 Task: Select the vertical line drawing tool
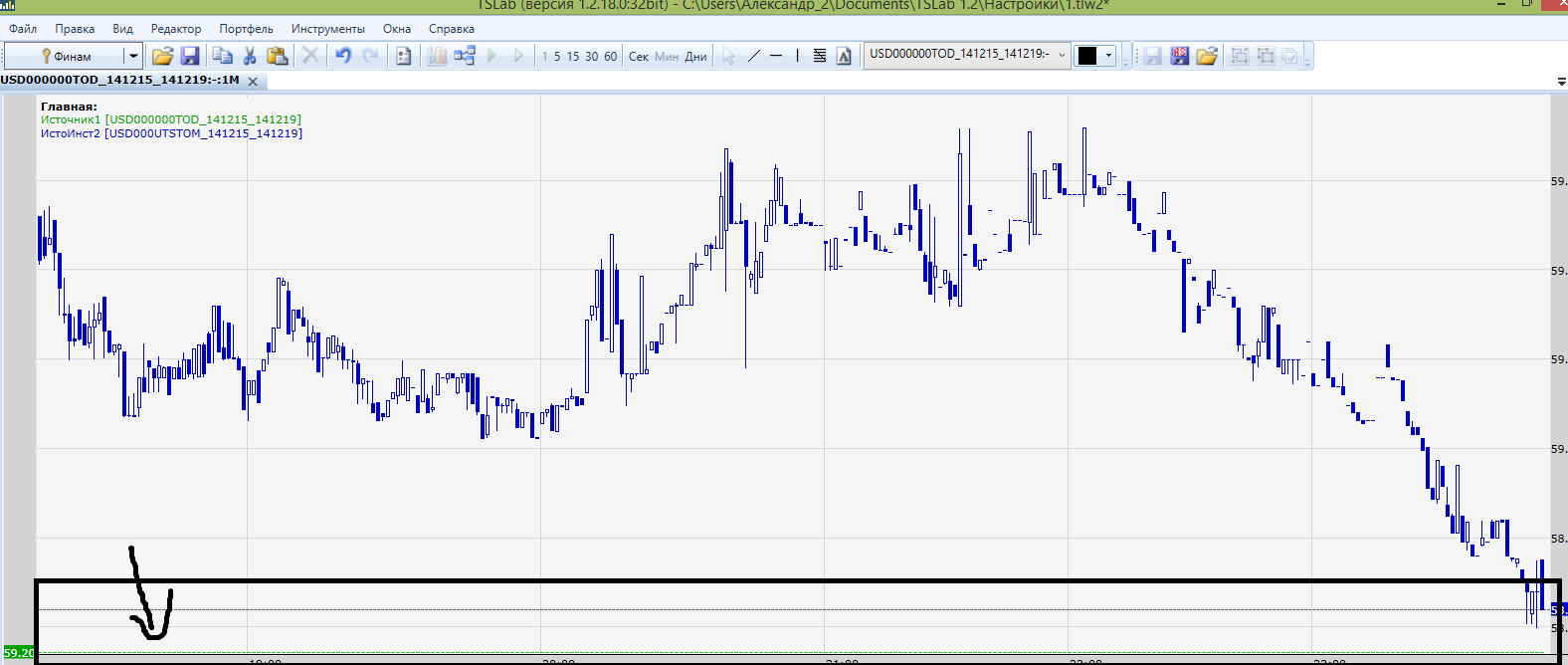[797, 56]
